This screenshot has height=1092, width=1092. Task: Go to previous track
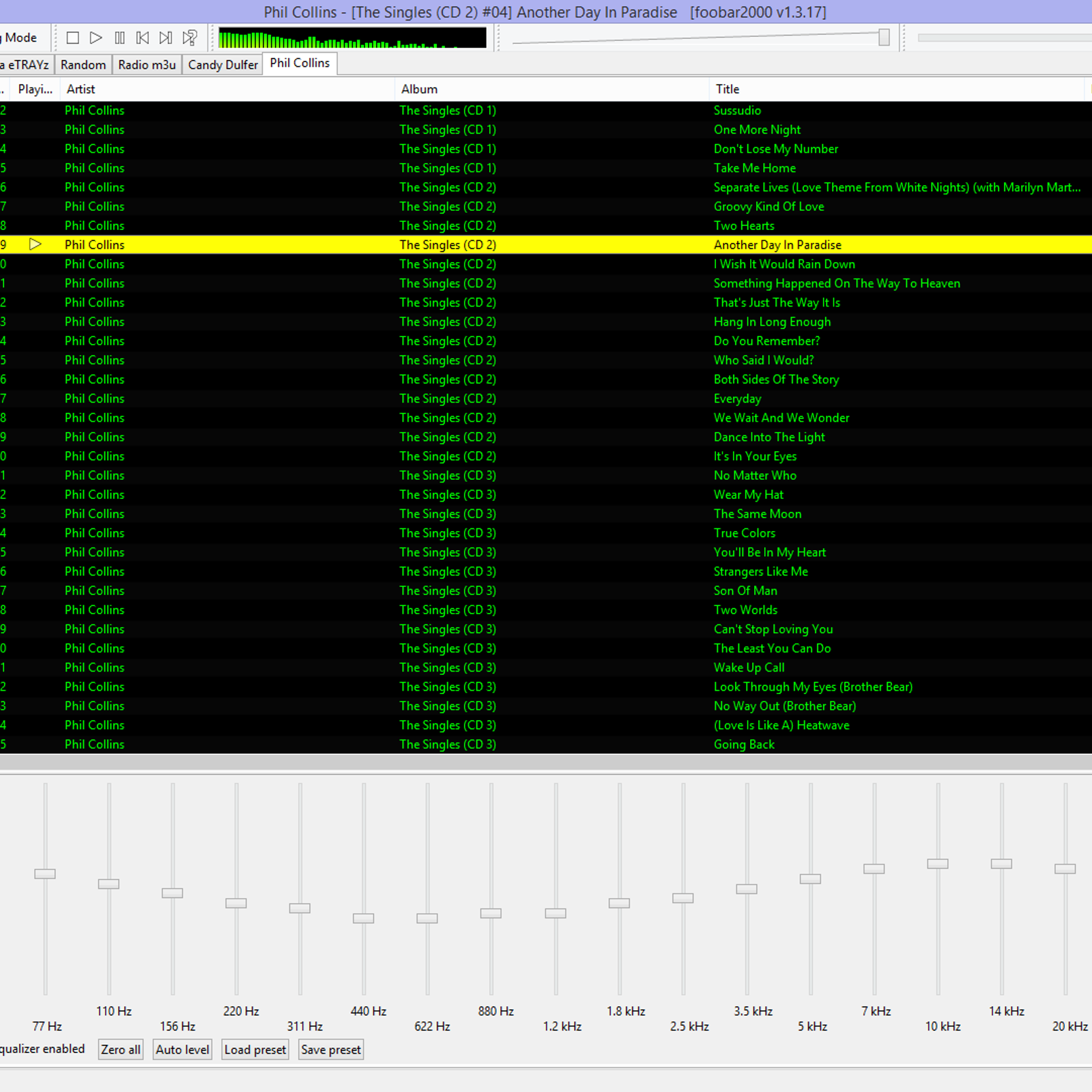point(143,38)
